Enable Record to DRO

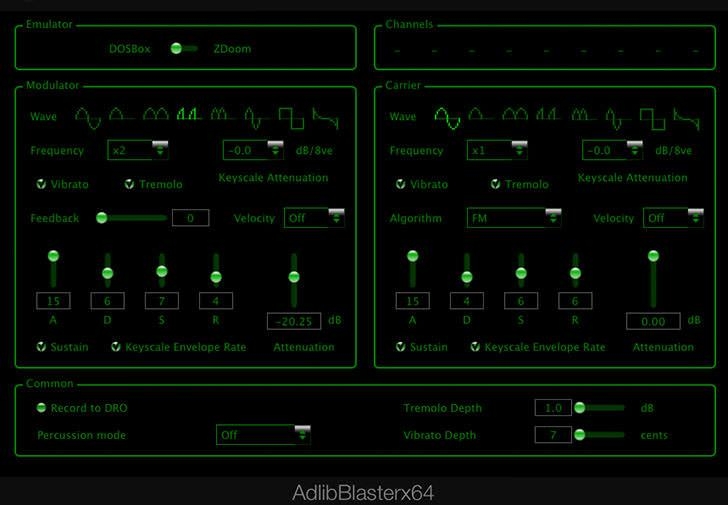[42, 408]
